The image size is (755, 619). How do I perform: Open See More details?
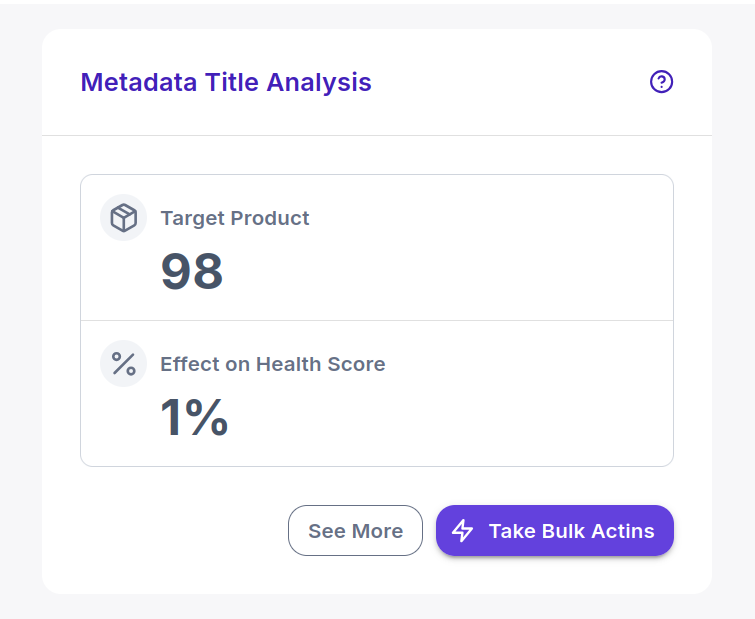[x=355, y=530]
